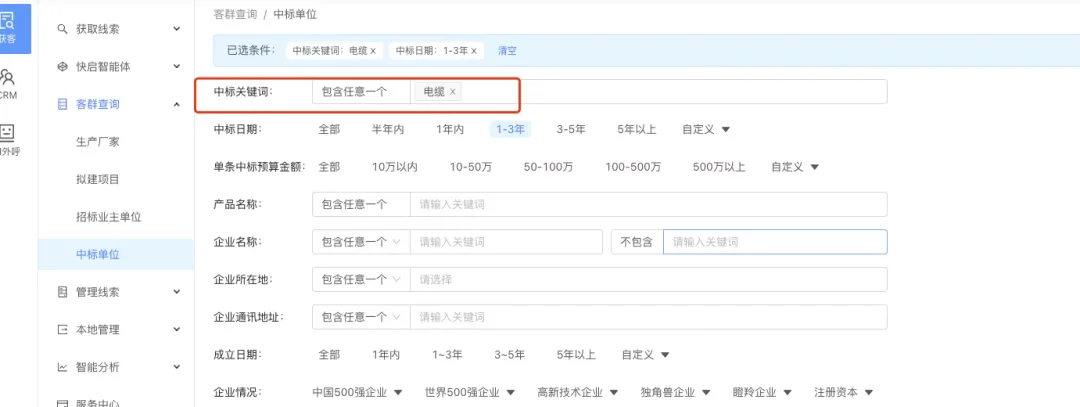Expand the 管理线索 menu
This screenshot has height=407, width=1080.
[x=176, y=292]
